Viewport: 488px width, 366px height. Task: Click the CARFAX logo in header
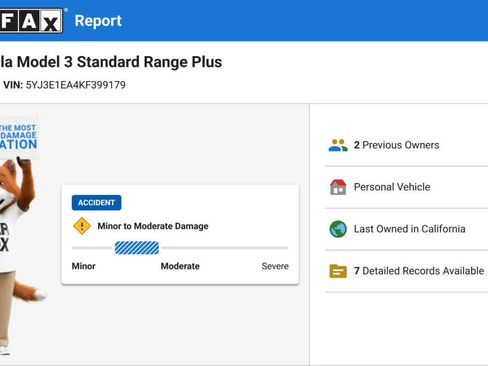pyautogui.click(x=31, y=21)
